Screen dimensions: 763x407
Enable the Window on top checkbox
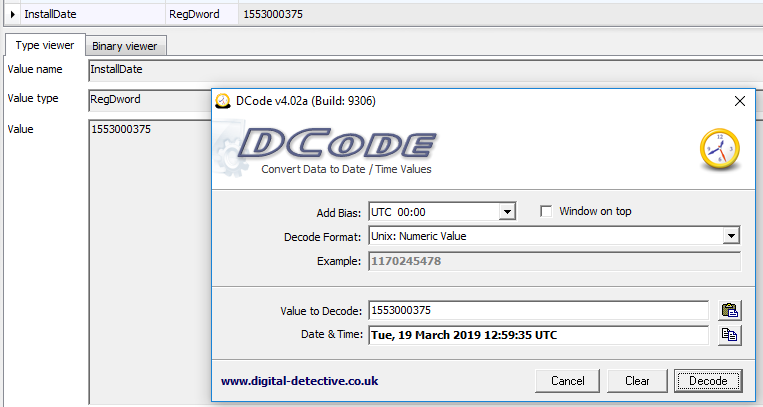(546, 211)
